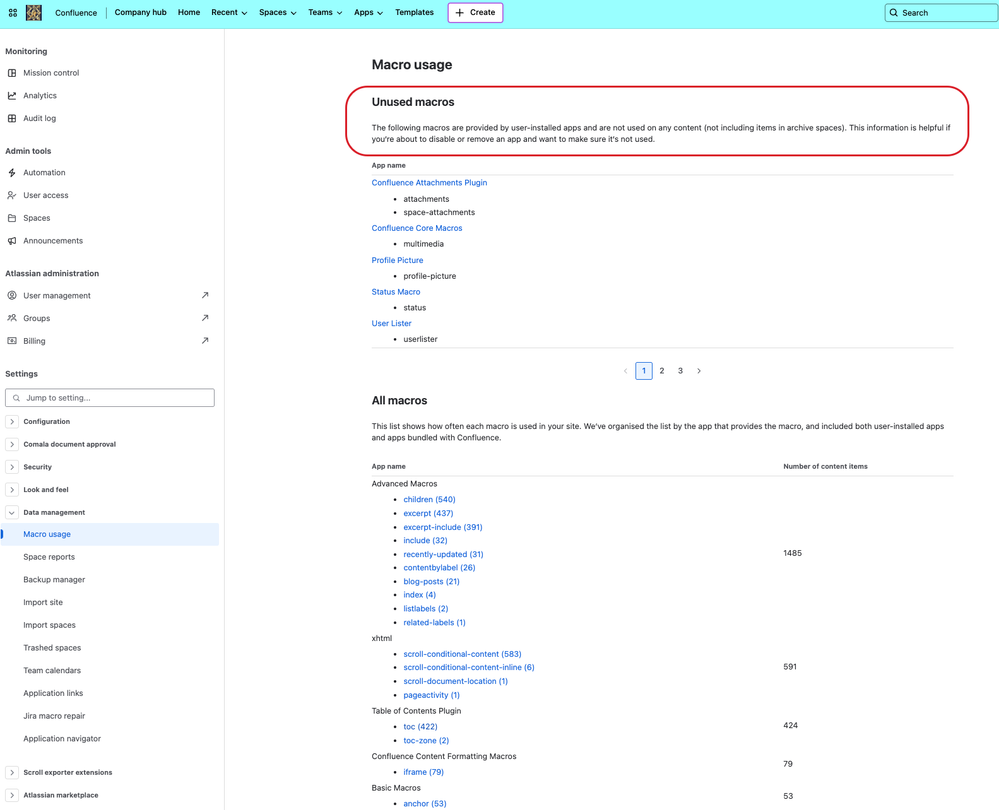Image resolution: width=999 pixels, height=810 pixels.
Task: Open Team calendars setting
Action: click(x=52, y=670)
